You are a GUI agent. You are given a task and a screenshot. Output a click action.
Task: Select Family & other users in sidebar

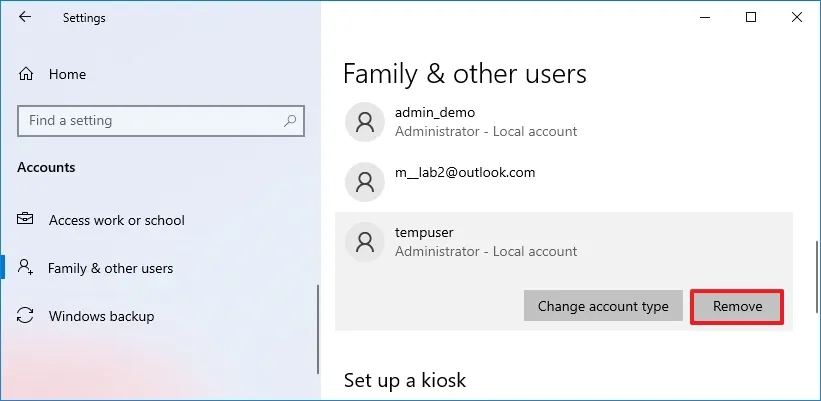(x=110, y=269)
